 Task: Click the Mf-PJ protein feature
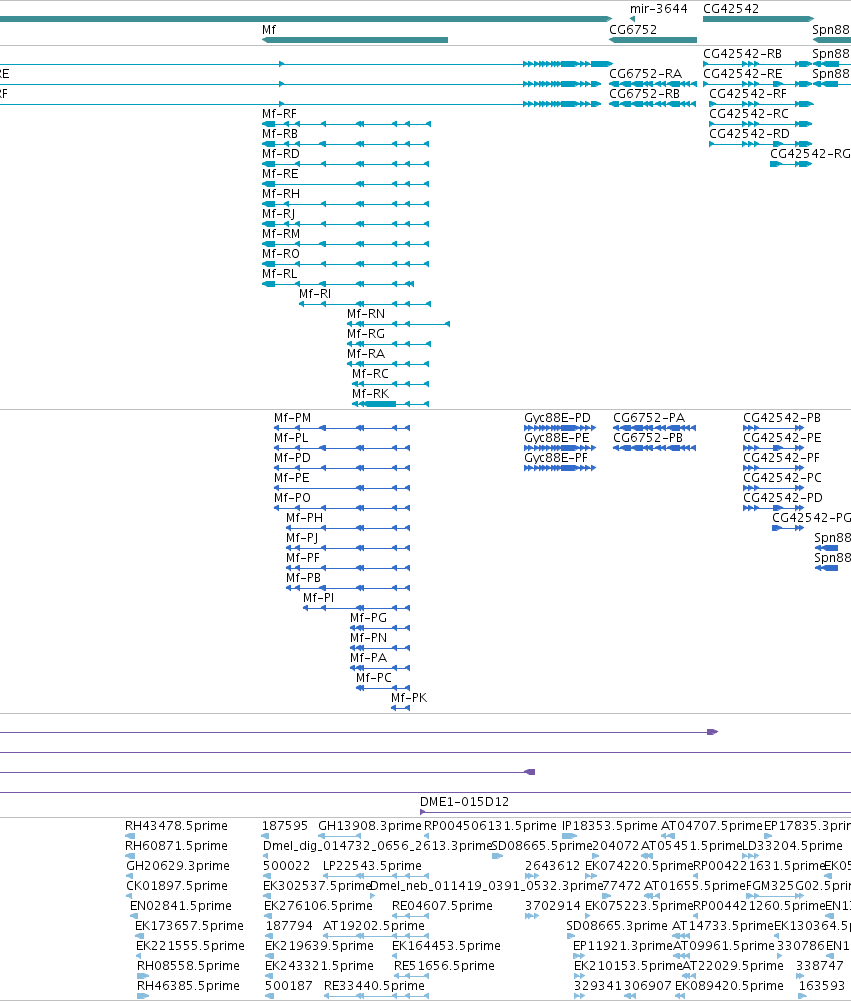pyautogui.click(x=348, y=548)
